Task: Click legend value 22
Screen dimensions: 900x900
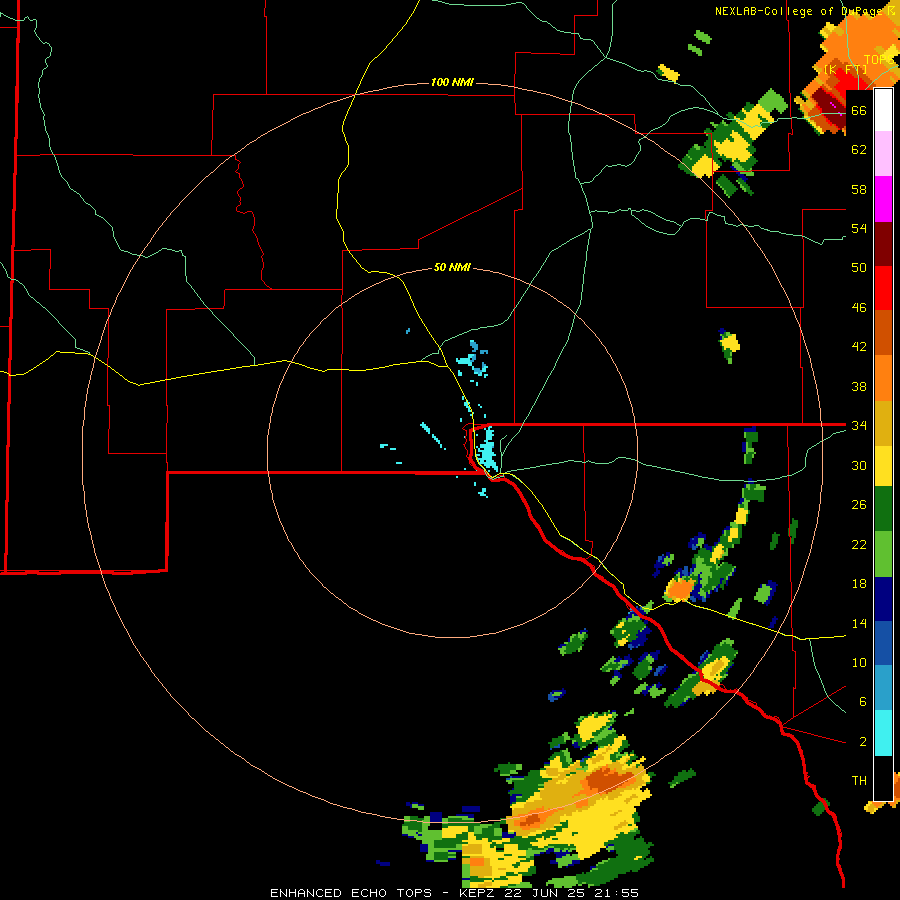Action: [x=859, y=544]
